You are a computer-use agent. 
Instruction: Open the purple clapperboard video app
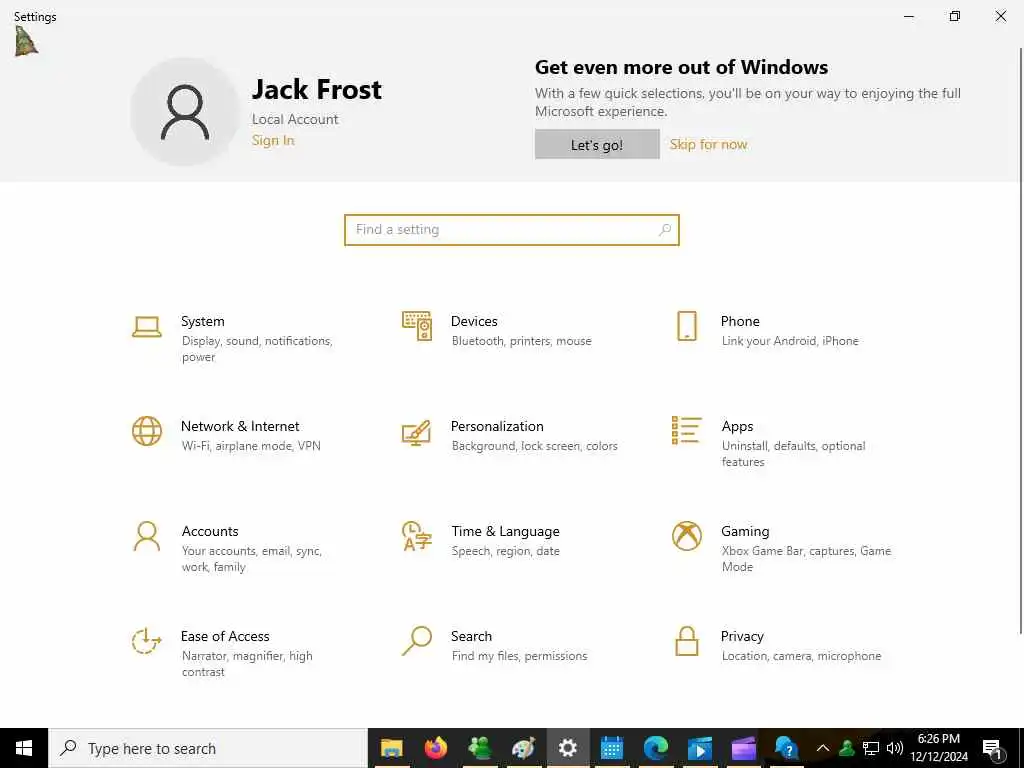(x=743, y=748)
